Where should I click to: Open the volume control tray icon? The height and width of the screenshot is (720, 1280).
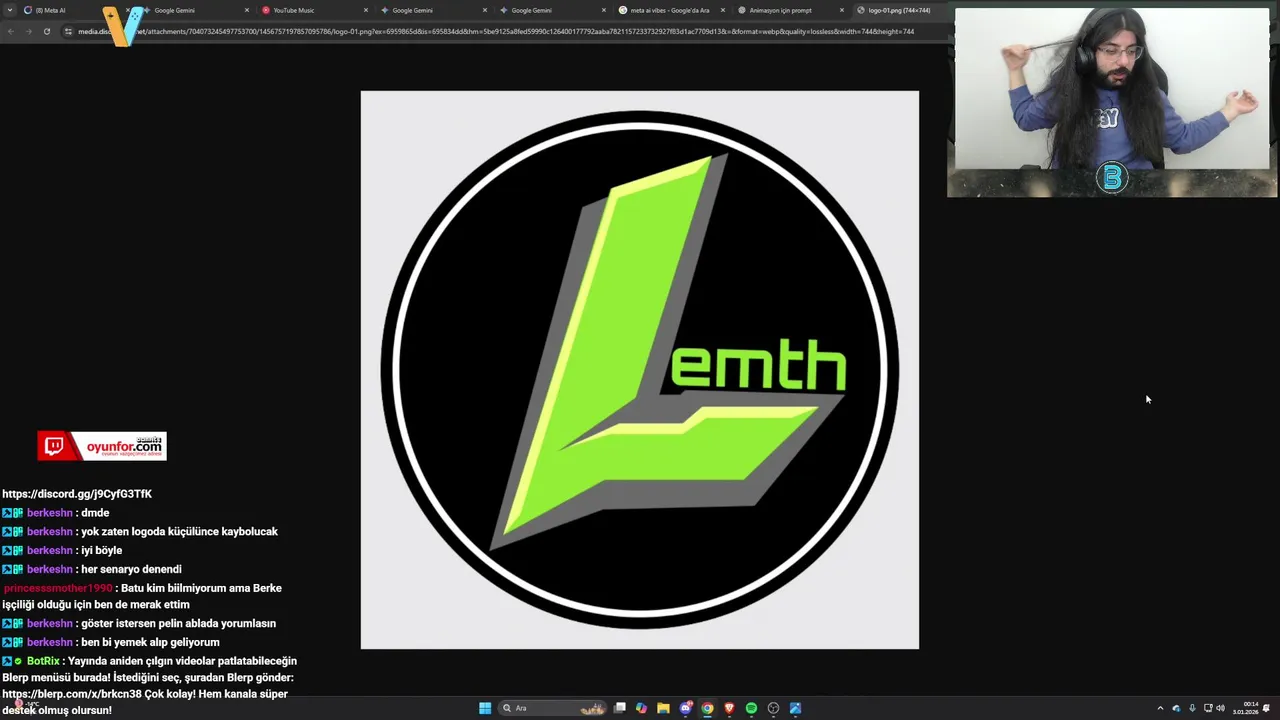1220,708
